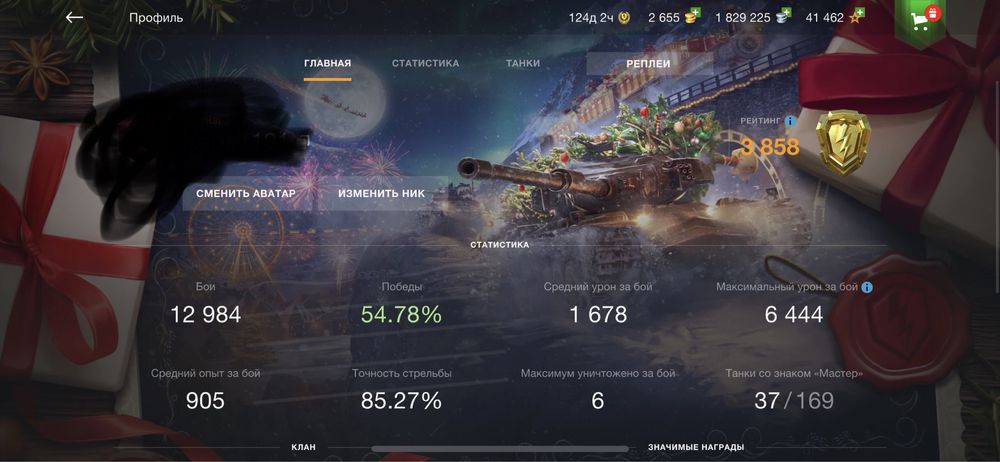Show max damage info icon
This screenshot has width=1000, height=462.
(867, 288)
